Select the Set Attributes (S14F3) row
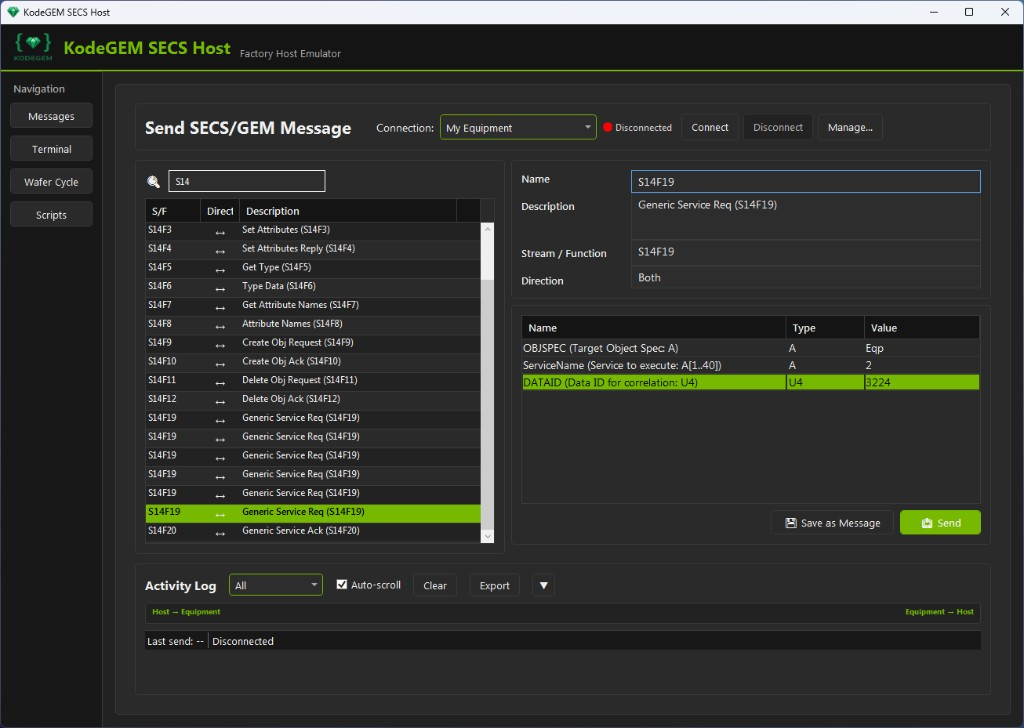The height and width of the screenshot is (728, 1024). pyautogui.click(x=313, y=230)
